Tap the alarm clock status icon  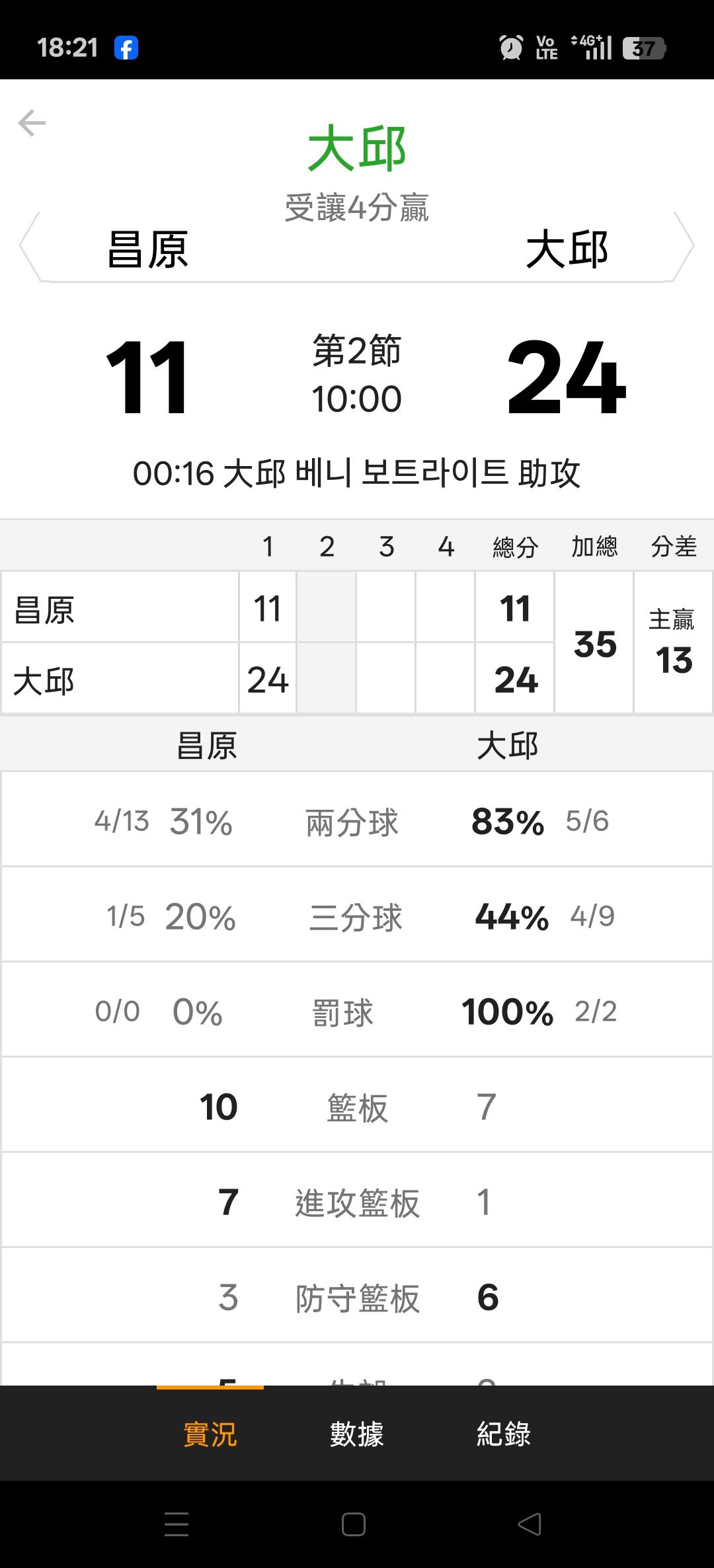(x=510, y=48)
